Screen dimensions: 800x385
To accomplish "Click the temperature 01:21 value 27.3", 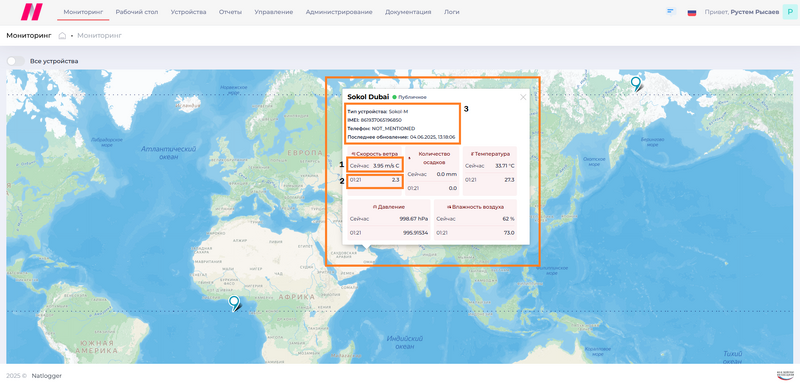I will coord(510,180).
